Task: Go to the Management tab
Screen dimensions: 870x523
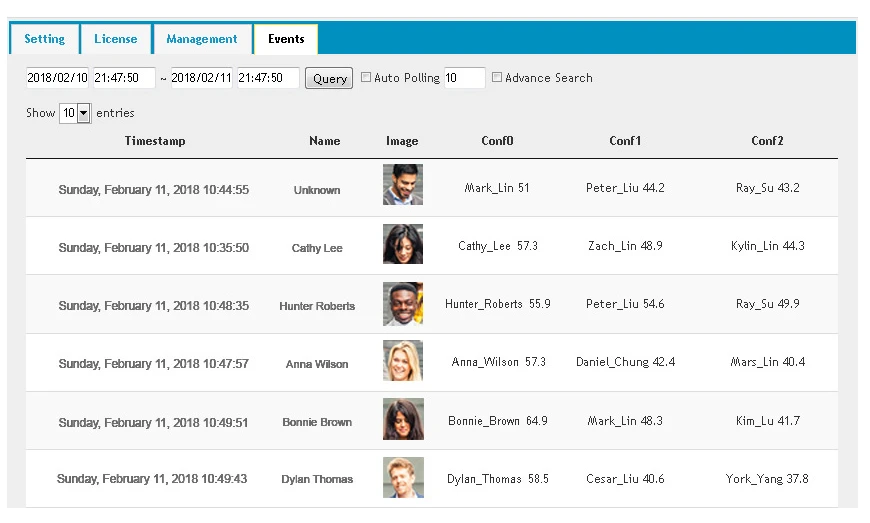Action: coord(202,39)
